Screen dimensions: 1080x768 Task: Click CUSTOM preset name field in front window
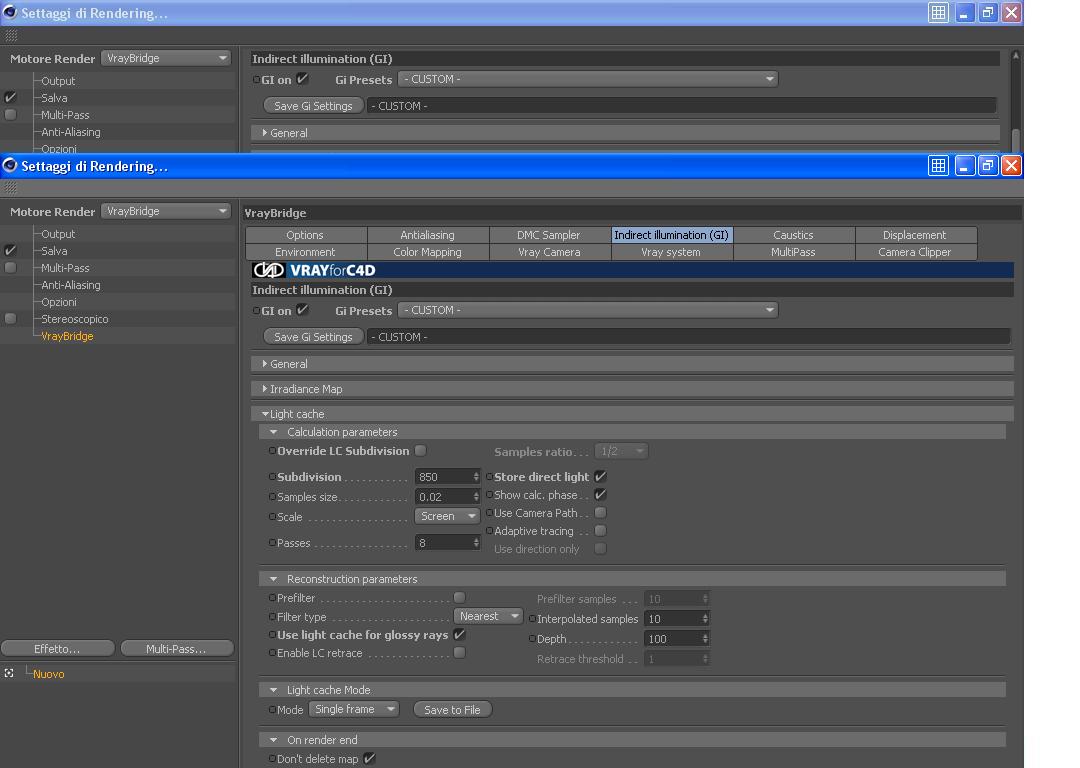click(x=688, y=337)
